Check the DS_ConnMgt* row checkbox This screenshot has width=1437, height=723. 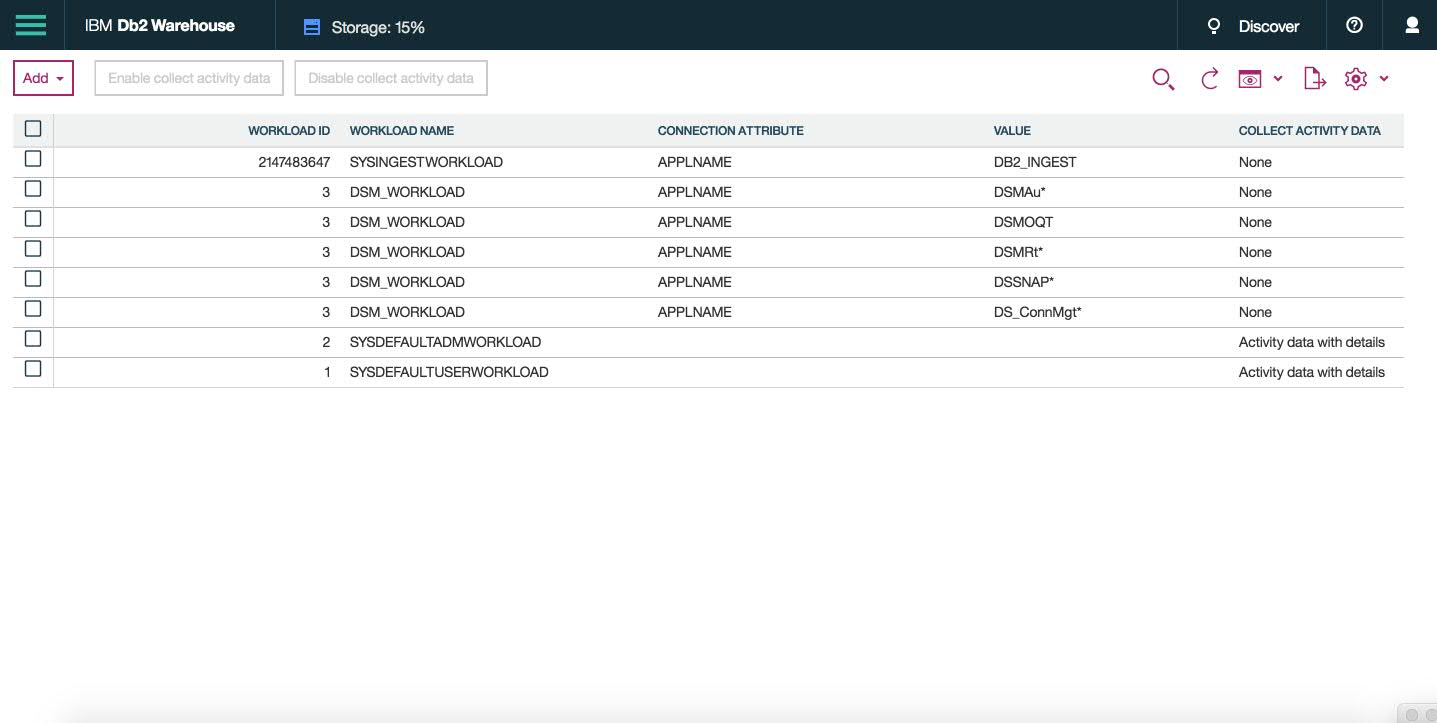pos(33,309)
